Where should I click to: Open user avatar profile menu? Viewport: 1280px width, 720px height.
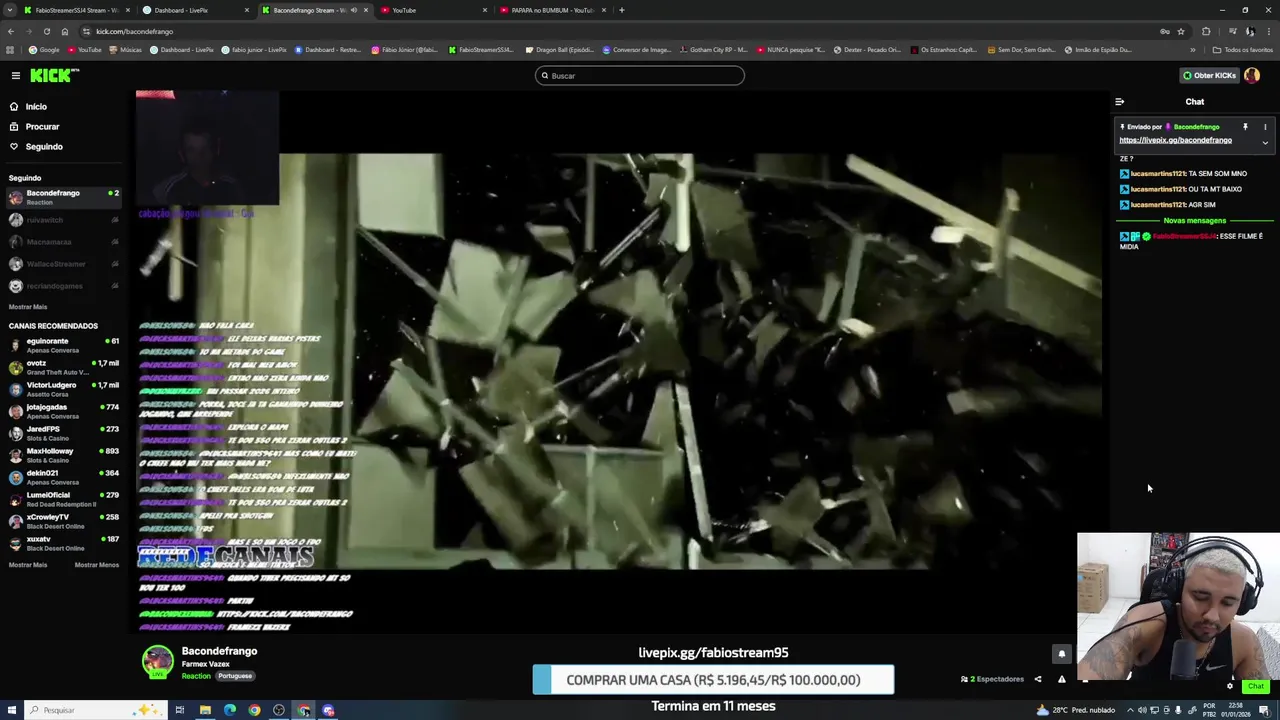coord(1252,75)
